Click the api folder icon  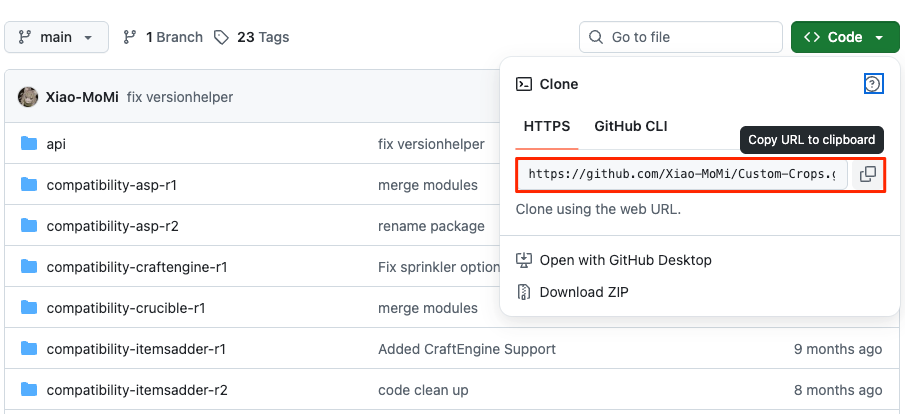(29, 143)
